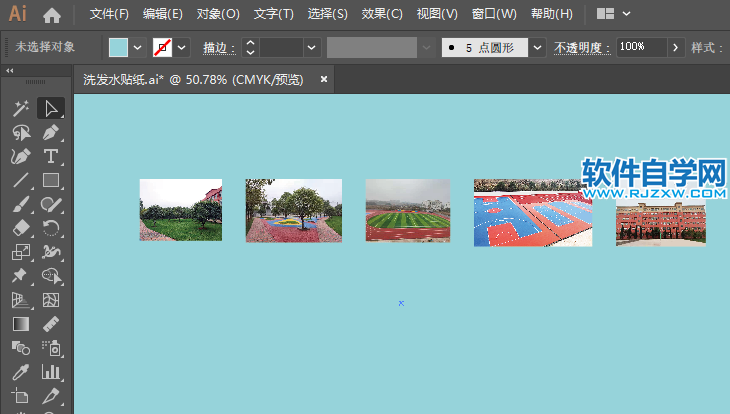The image size is (730, 414).
Task: Click the 100% opacity input field
Action: [x=642, y=48]
